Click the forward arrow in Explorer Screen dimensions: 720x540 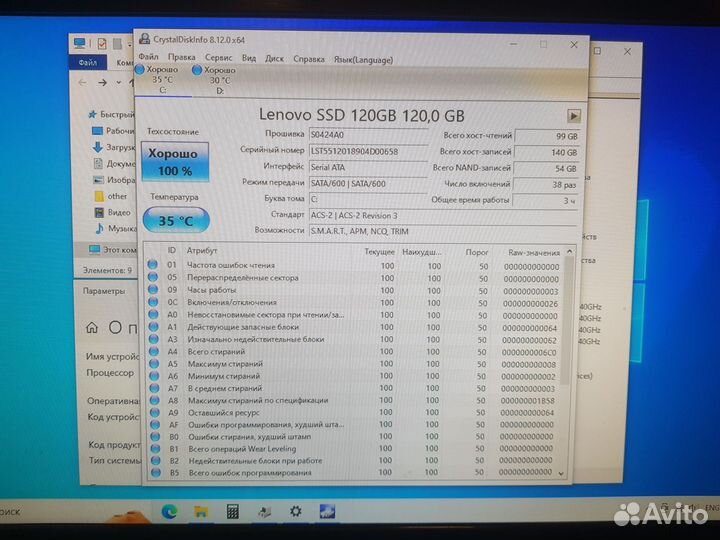coord(102,83)
